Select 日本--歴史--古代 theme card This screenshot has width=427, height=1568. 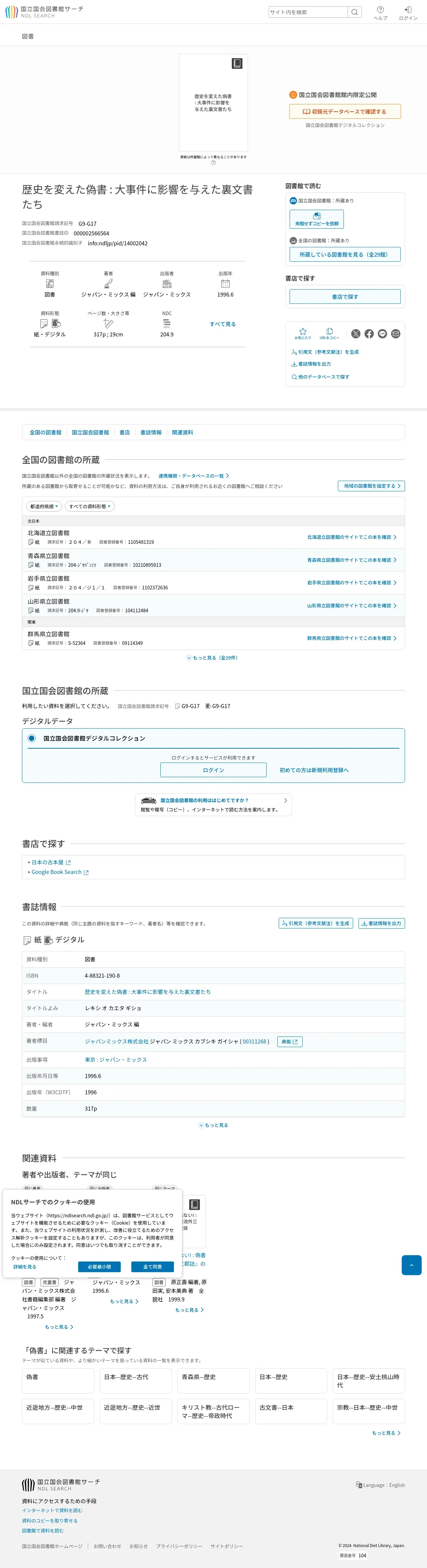pyautogui.click(x=136, y=1381)
